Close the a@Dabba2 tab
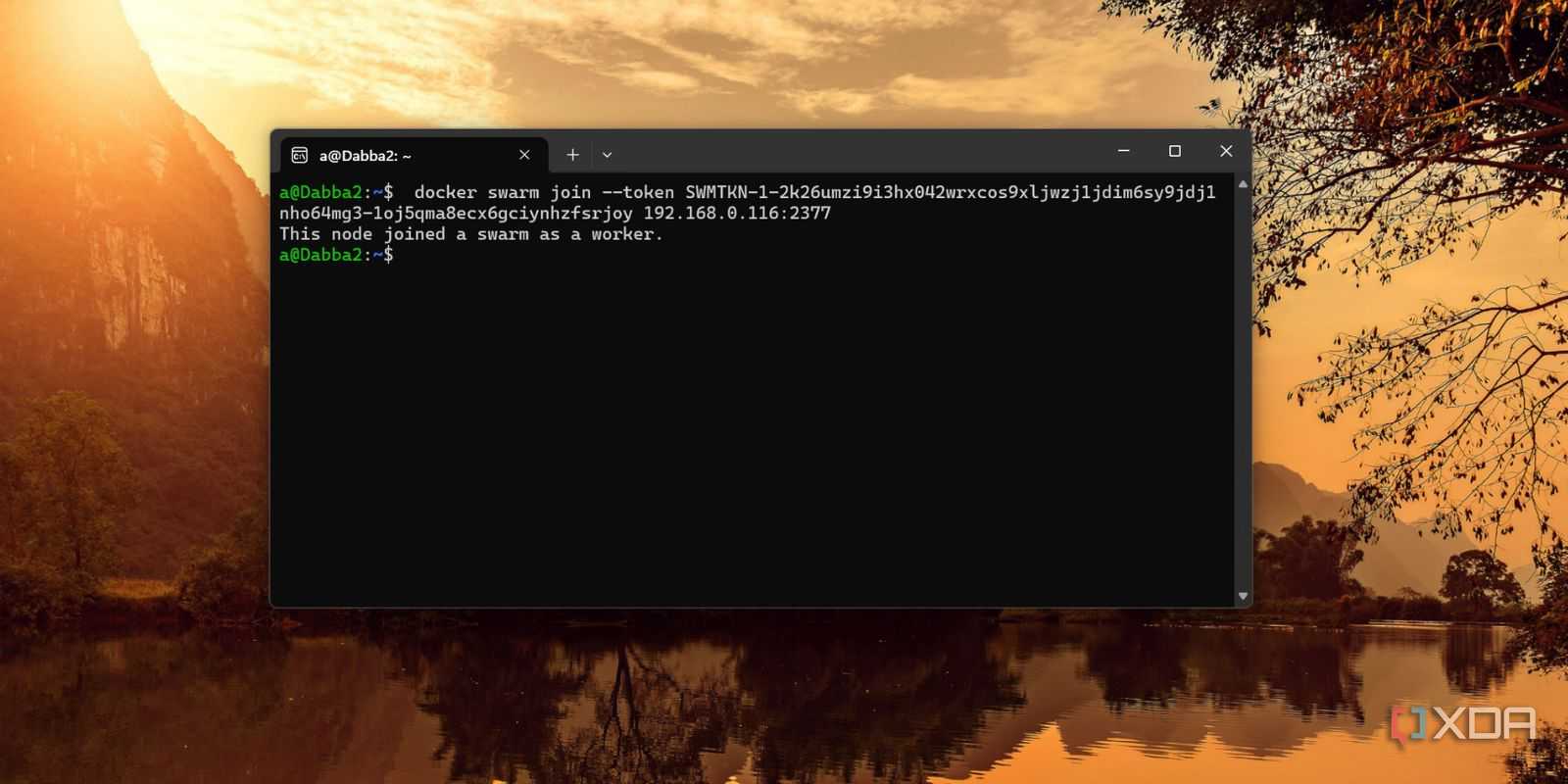Image resolution: width=1568 pixels, height=784 pixels. 524,155
